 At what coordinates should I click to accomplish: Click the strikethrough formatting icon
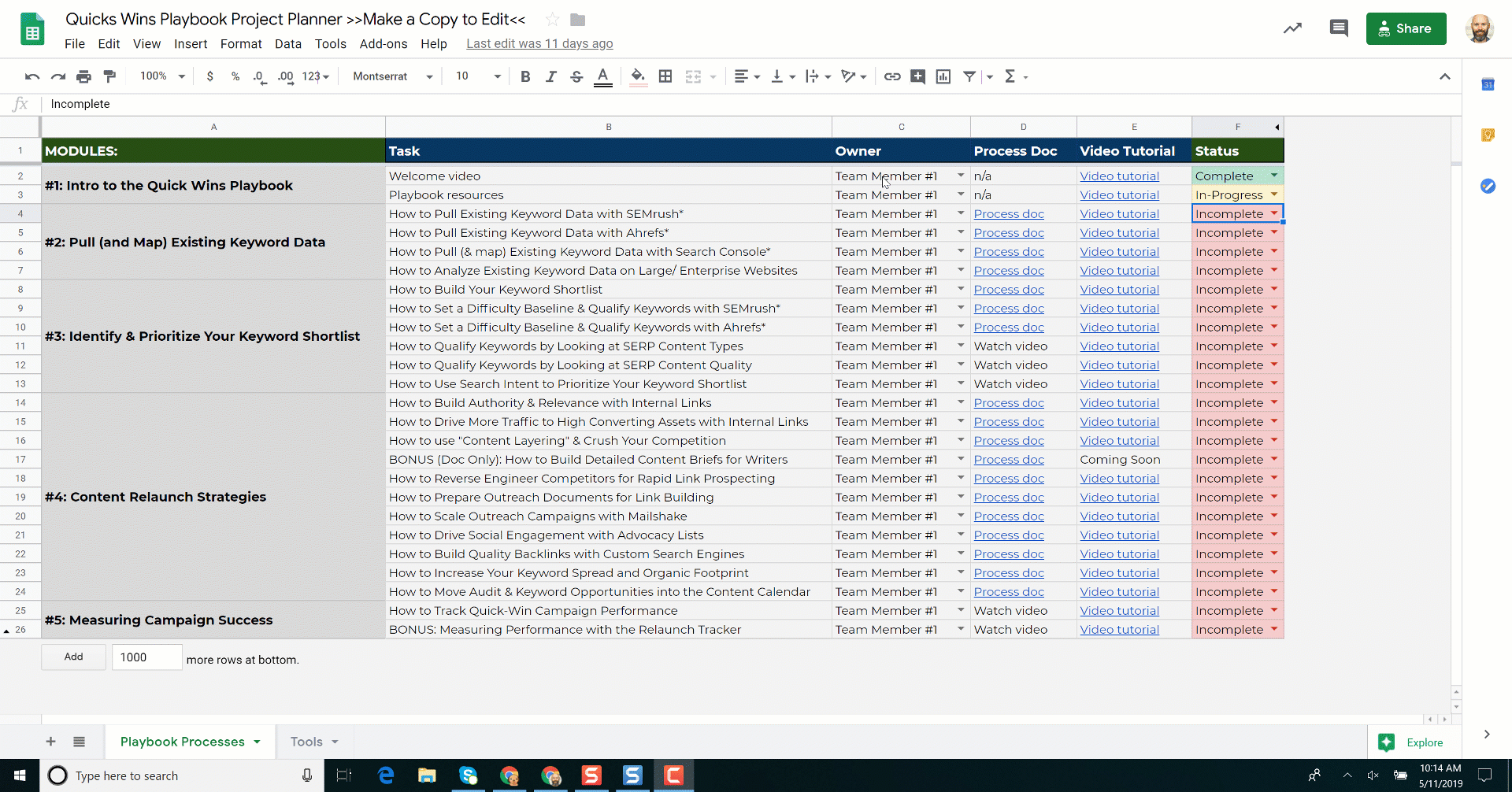pyautogui.click(x=576, y=76)
